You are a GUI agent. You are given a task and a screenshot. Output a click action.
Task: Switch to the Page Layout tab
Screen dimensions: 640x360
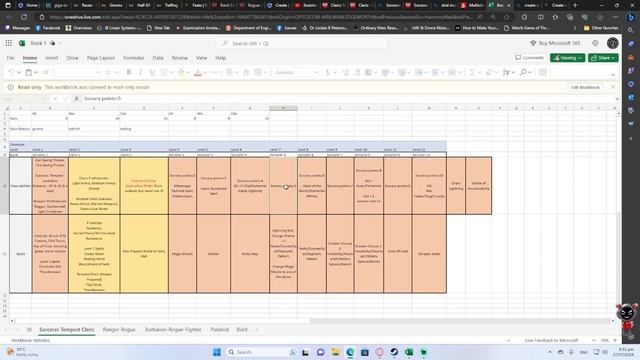tap(101, 58)
